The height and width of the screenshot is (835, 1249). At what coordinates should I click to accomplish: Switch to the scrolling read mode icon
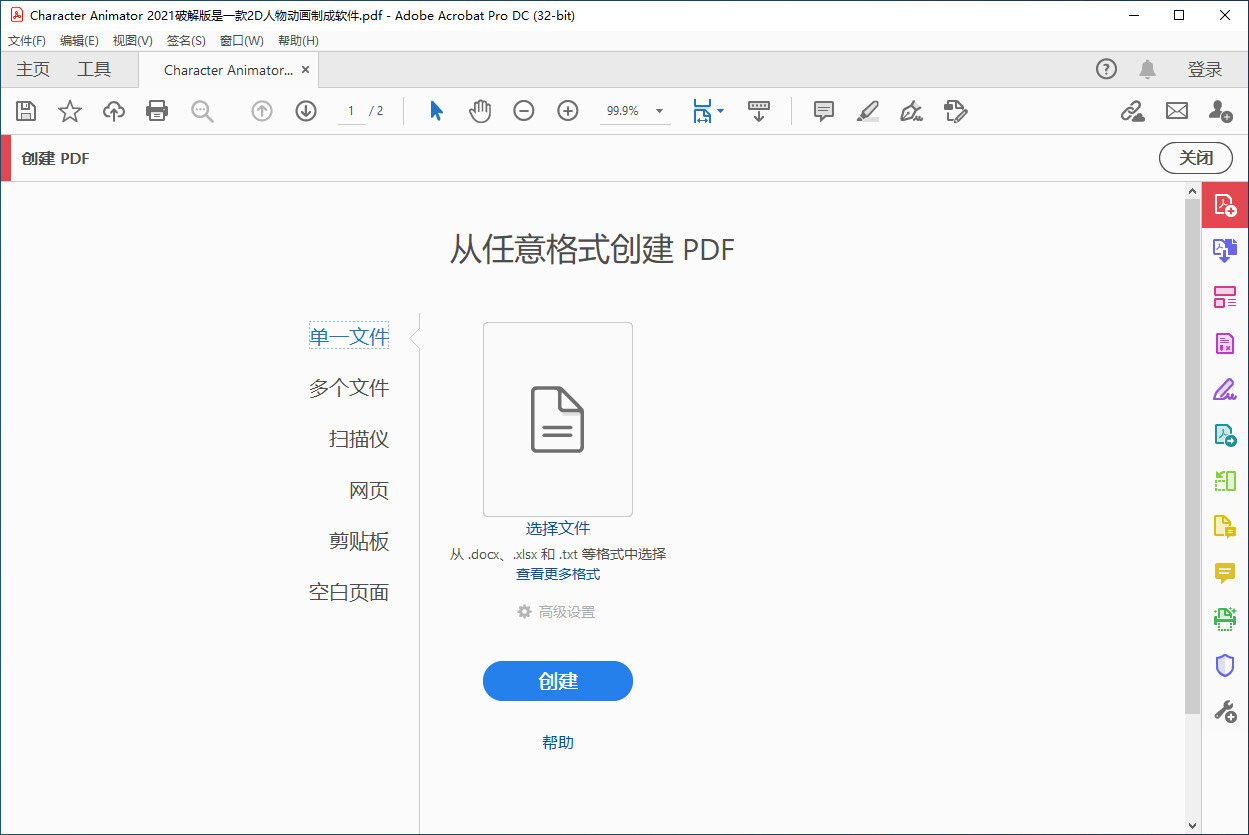(x=759, y=111)
